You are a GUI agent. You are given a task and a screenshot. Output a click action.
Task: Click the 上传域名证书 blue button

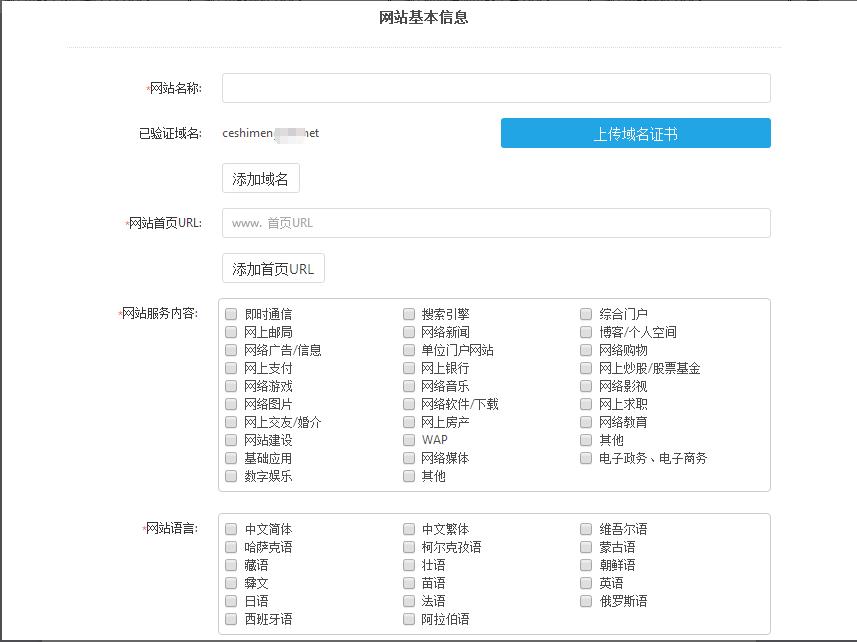(x=635, y=133)
